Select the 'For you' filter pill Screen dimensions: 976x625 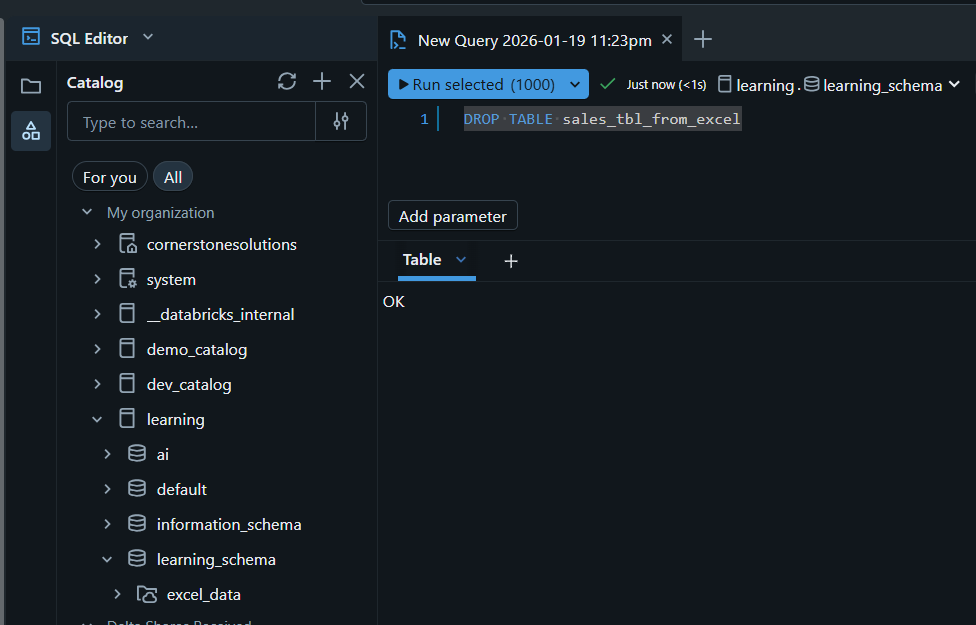109,177
